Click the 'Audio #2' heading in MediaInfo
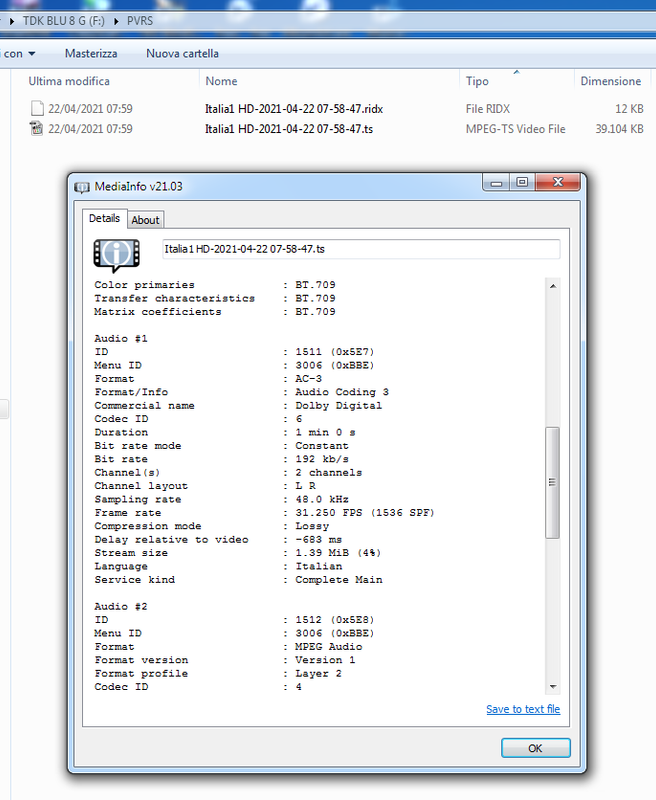This screenshot has height=800, width=656. coord(121,606)
